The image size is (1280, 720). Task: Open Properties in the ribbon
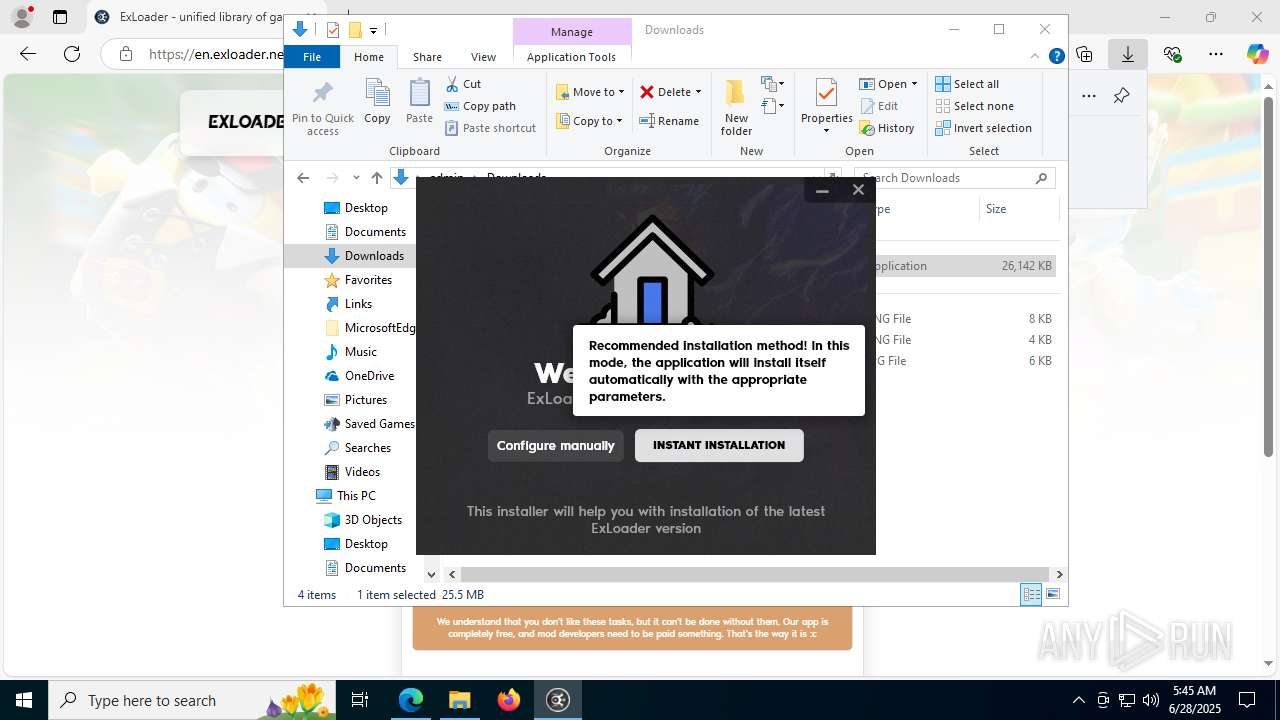tap(826, 107)
